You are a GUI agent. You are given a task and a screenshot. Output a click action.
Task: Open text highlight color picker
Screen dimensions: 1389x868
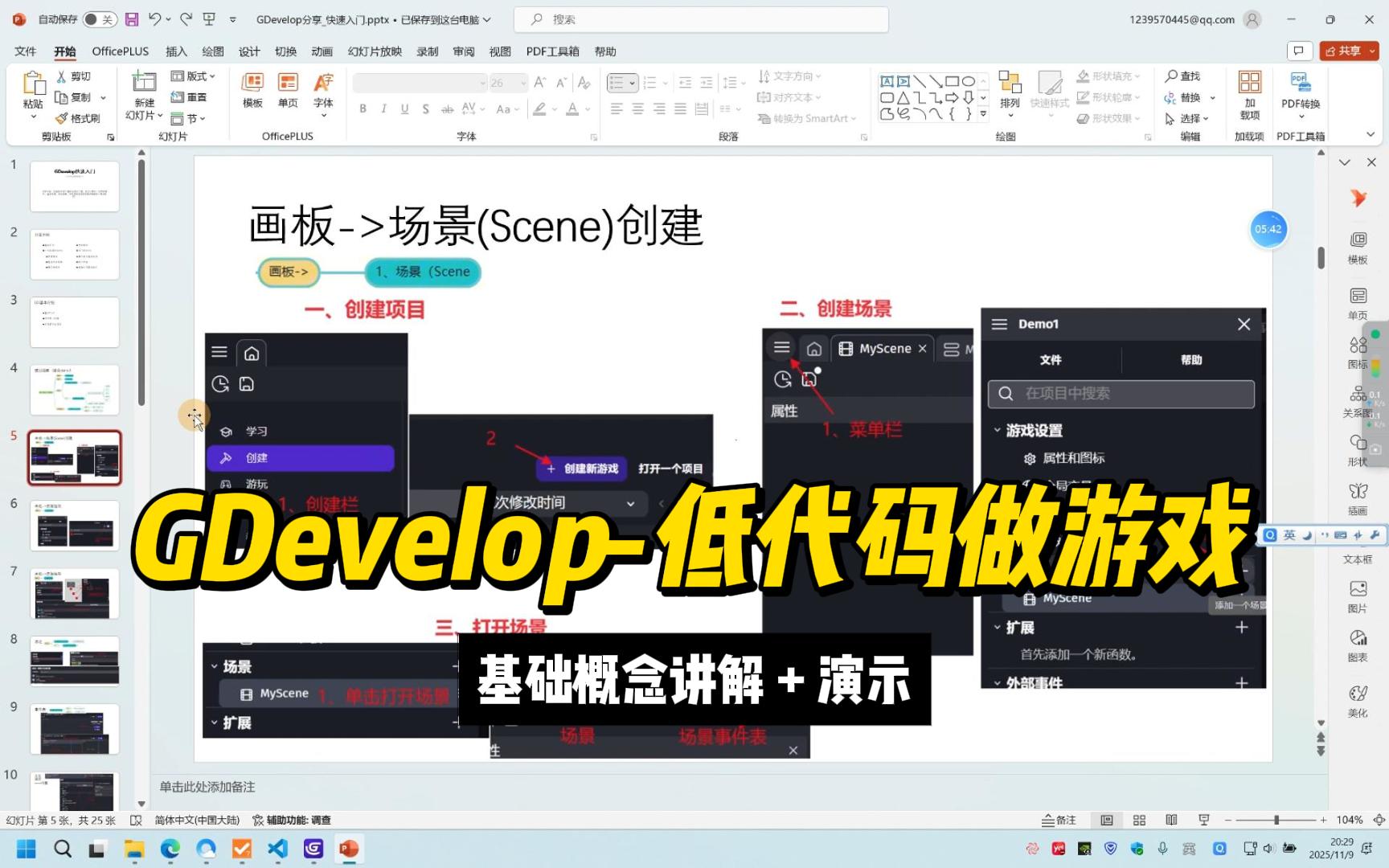(x=539, y=108)
